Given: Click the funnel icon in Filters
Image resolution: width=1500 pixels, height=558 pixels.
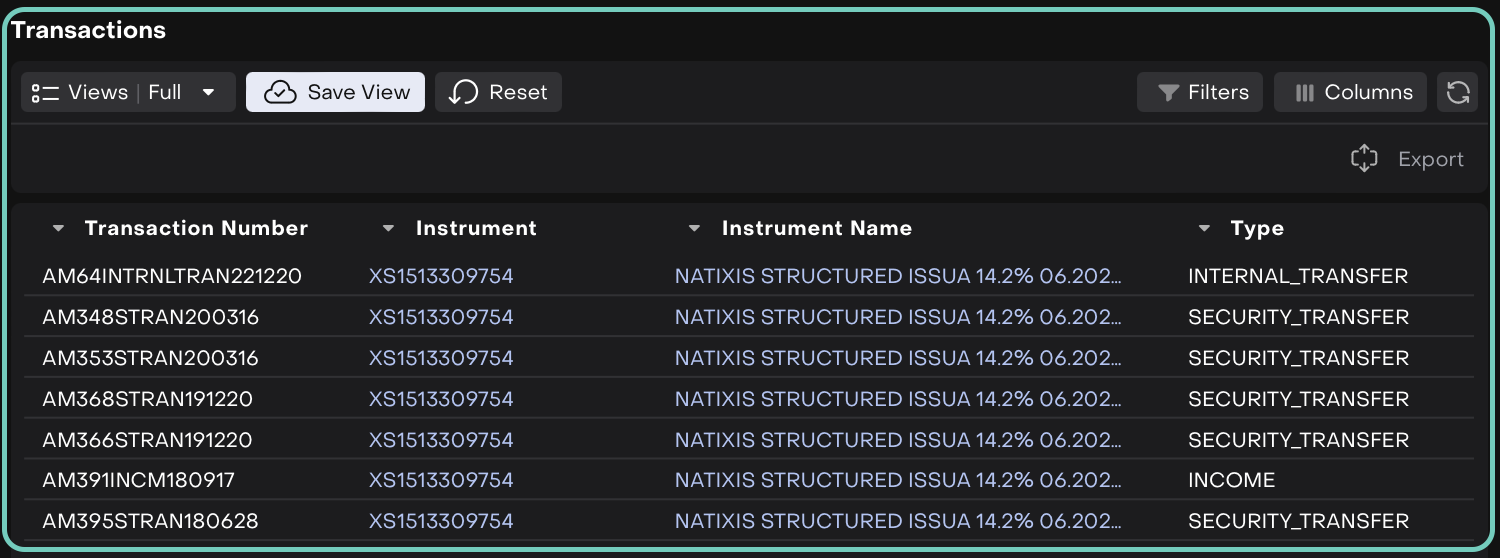Looking at the screenshot, I should click(1168, 93).
